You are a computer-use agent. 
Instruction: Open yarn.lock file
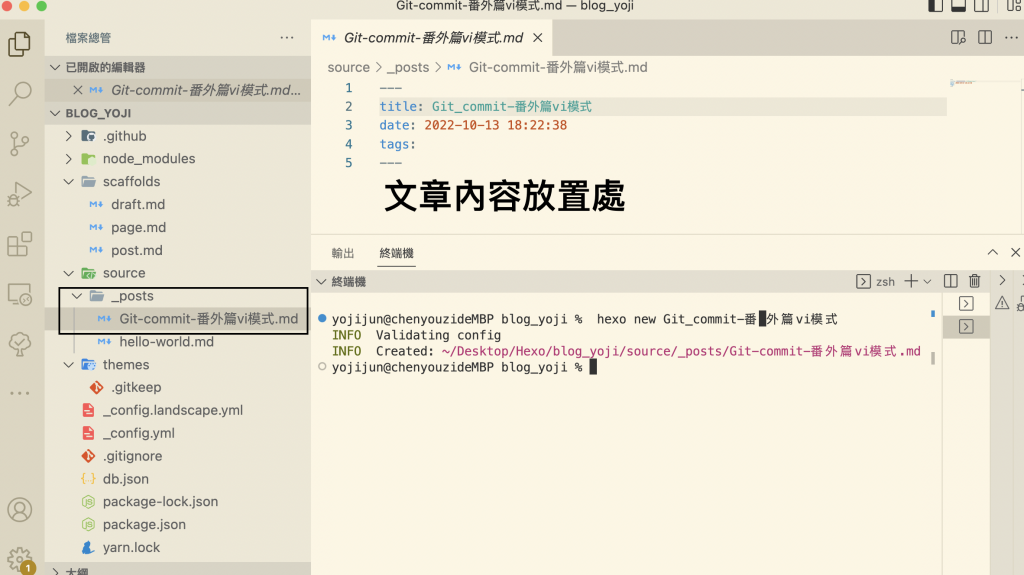click(x=131, y=548)
